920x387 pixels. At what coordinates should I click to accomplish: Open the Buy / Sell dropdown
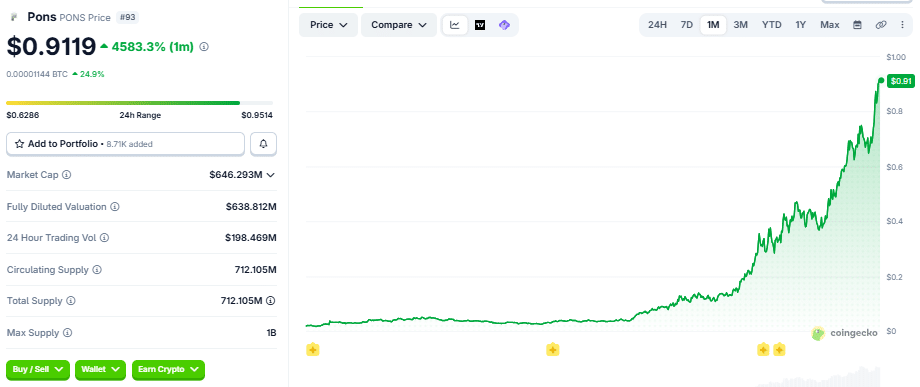coord(38,369)
